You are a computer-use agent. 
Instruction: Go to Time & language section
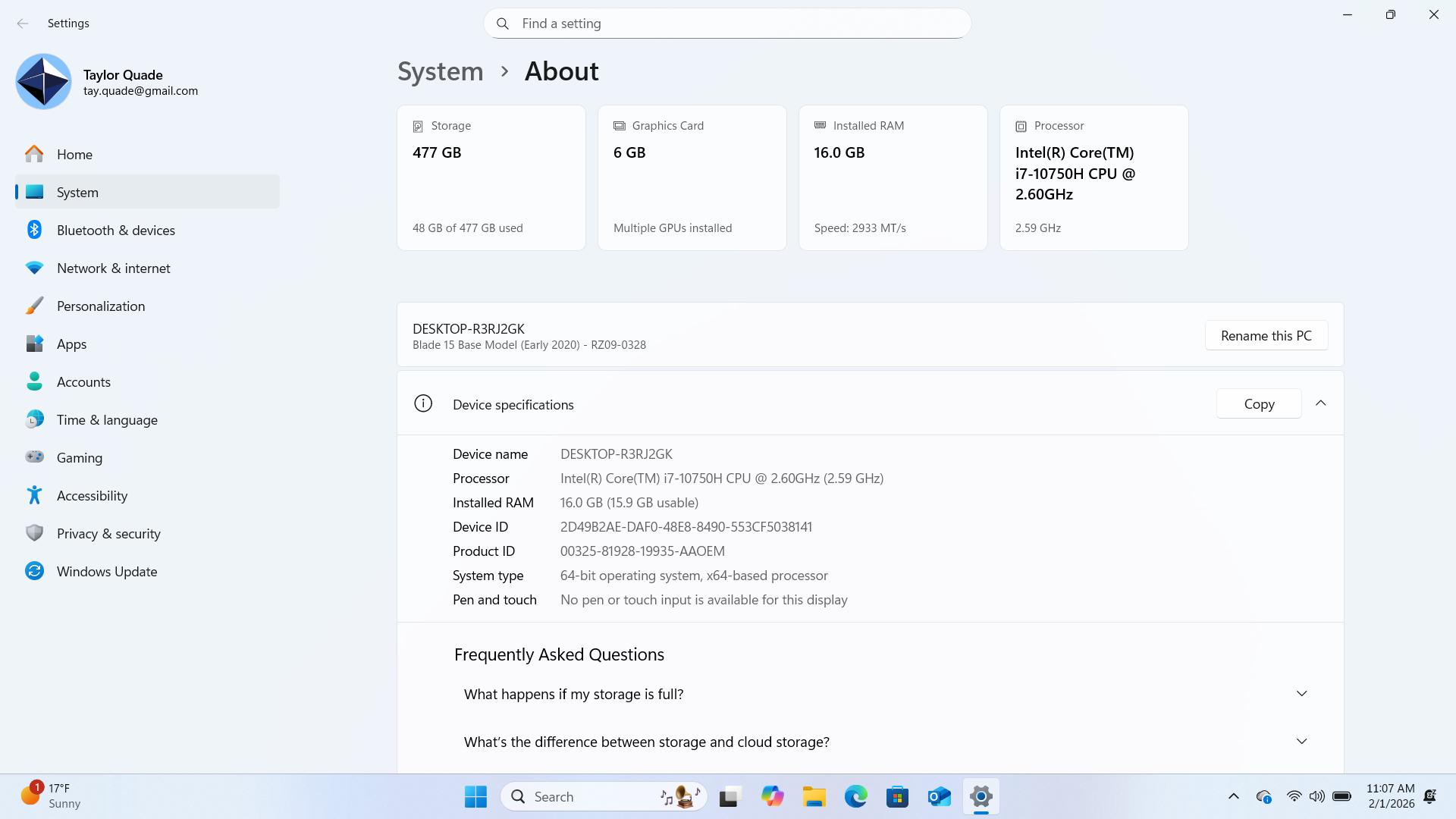pos(107,419)
